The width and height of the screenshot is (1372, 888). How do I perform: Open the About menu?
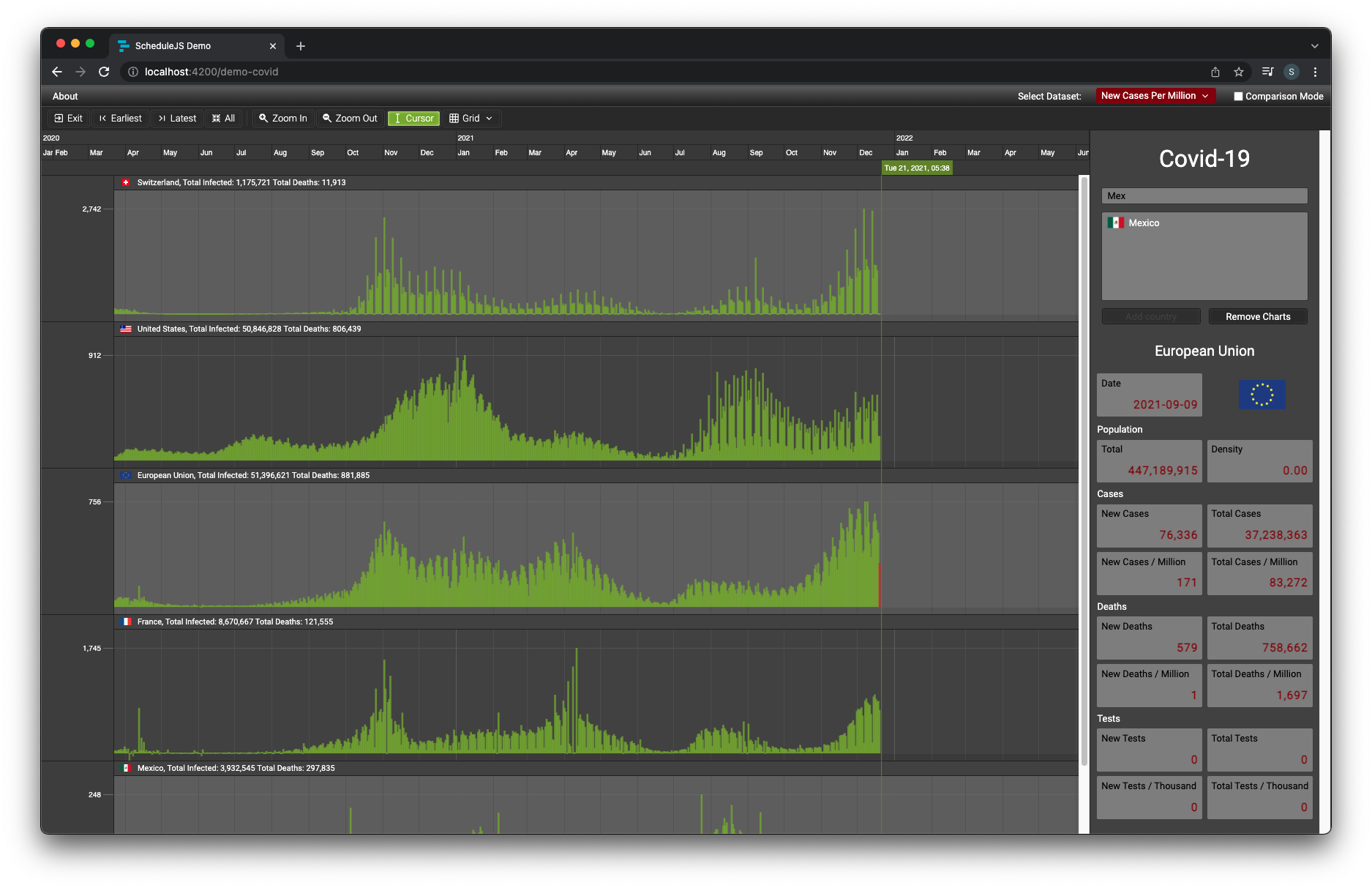coord(65,97)
